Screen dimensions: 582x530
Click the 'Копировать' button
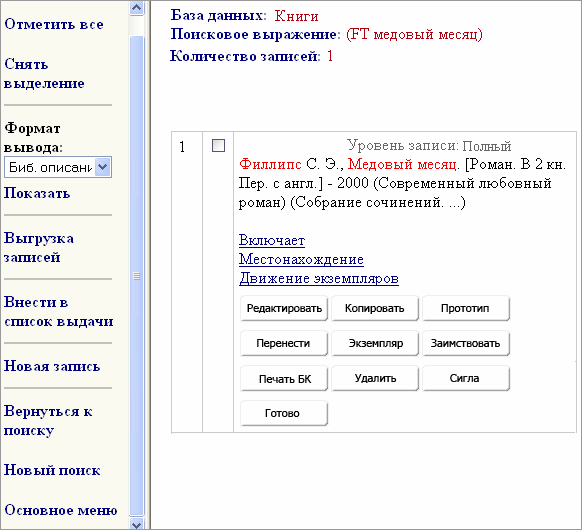point(375,308)
